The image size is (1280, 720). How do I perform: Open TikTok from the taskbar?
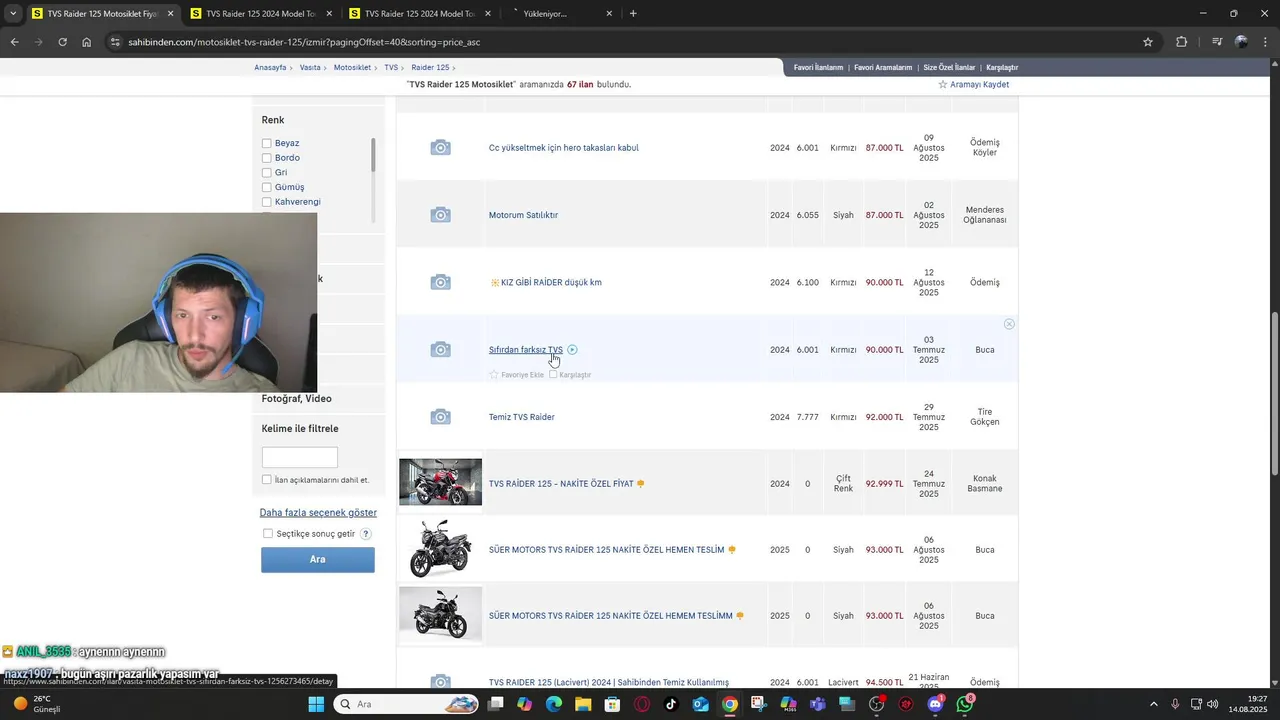coord(671,704)
